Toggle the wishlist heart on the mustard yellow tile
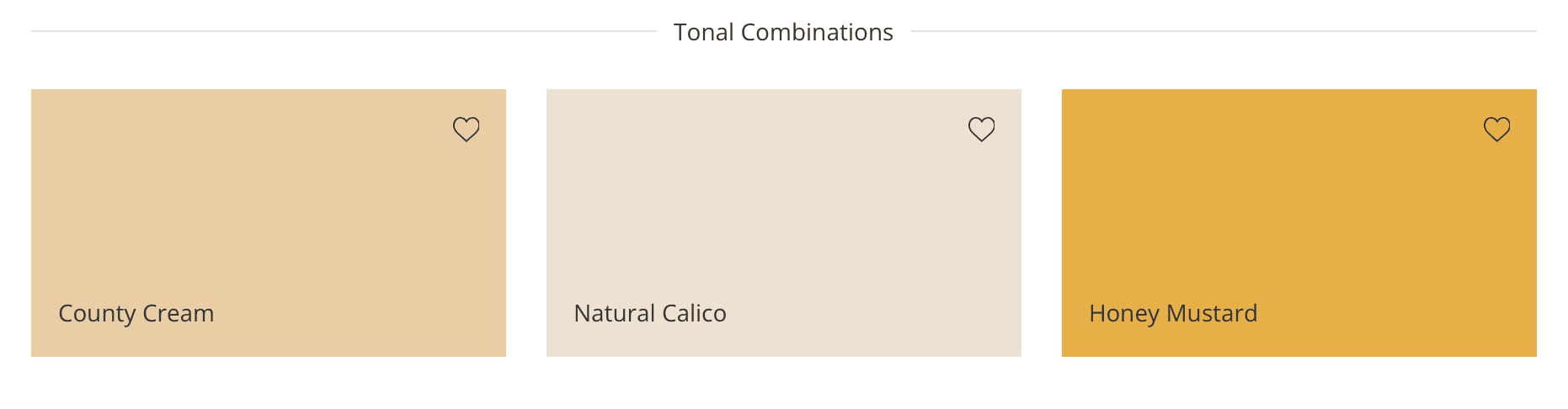 pyautogui.click(x=1496, y=129)
